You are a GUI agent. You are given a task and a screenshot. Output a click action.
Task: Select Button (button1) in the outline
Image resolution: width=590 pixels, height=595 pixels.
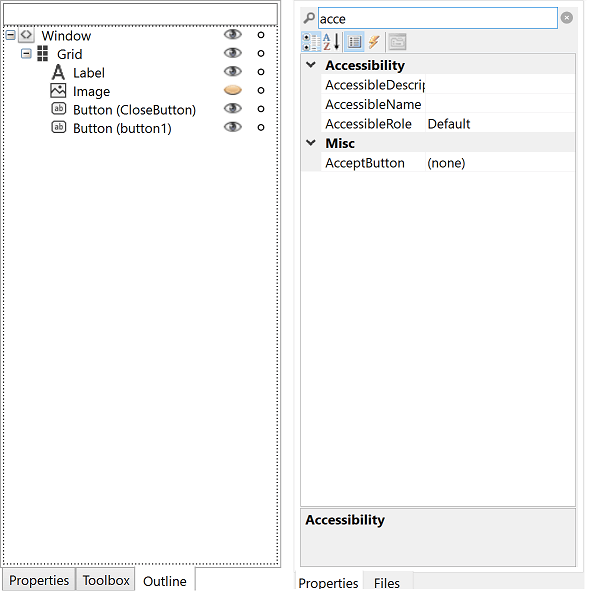(x=122, y=128)
